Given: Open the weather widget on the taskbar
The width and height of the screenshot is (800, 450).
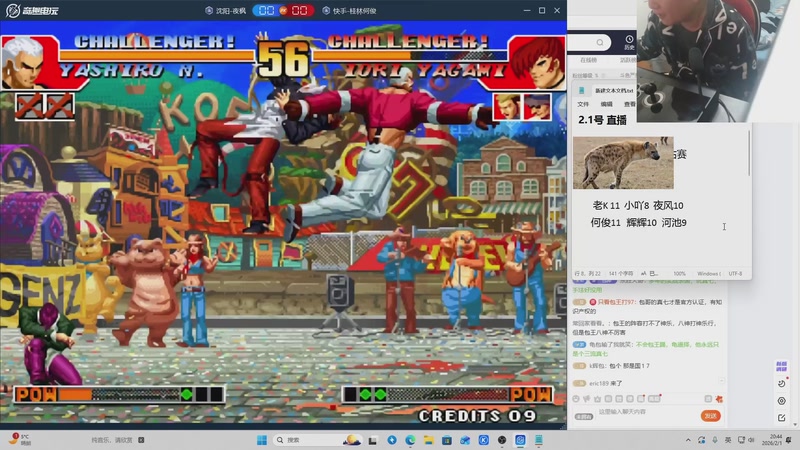Looking at the screenshot, I should tap(19, 440).
